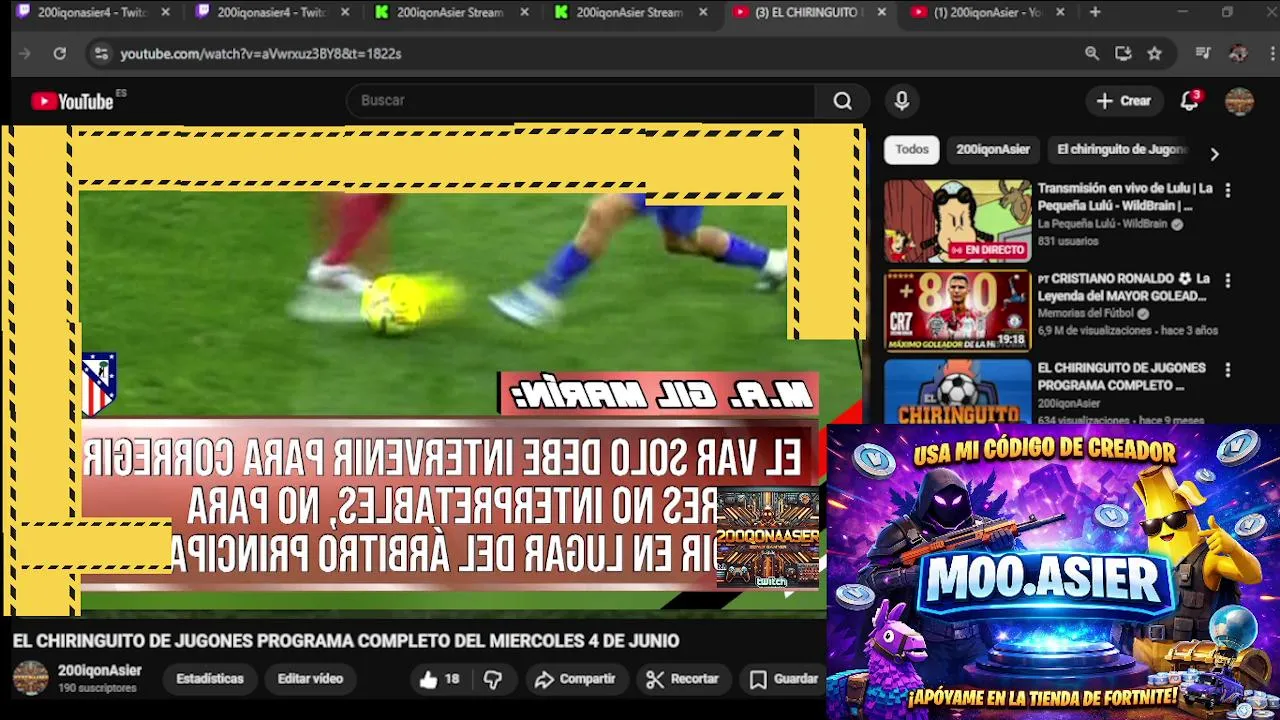
Task: Visit La Pequeña Lulú - WildBrain channel
Action: (1102, 225)
